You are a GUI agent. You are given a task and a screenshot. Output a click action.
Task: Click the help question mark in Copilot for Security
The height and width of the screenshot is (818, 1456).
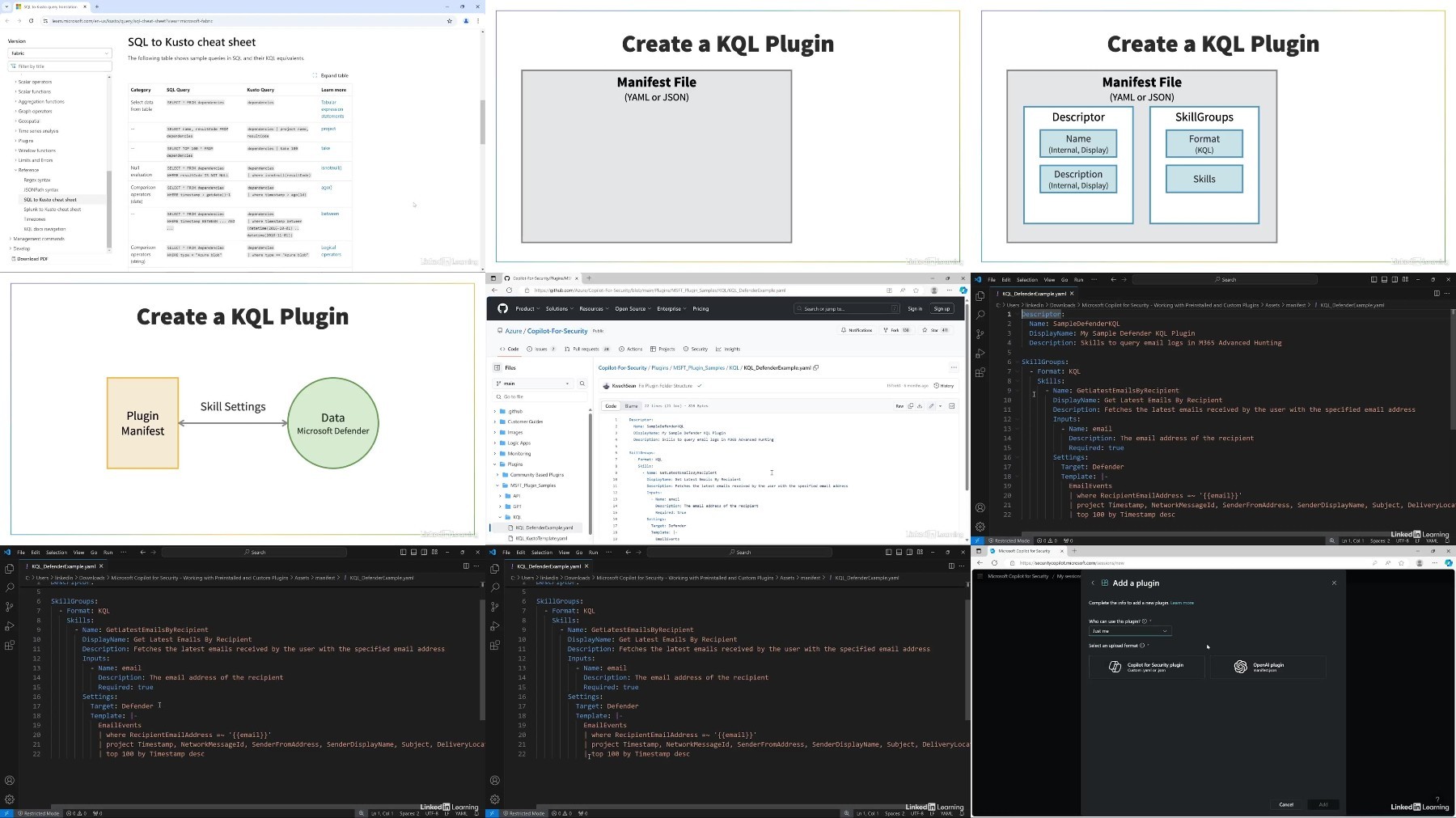[1437, 799]
